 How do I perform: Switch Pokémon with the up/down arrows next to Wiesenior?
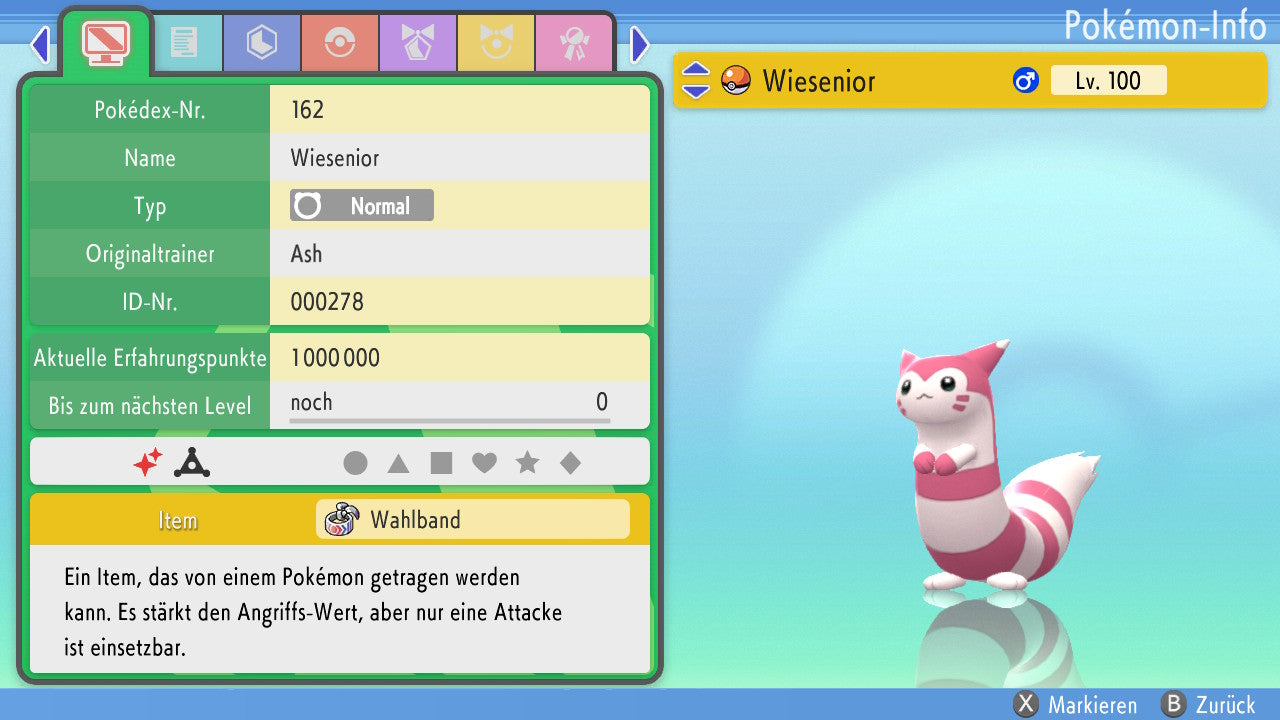click(x=696, y=80)
